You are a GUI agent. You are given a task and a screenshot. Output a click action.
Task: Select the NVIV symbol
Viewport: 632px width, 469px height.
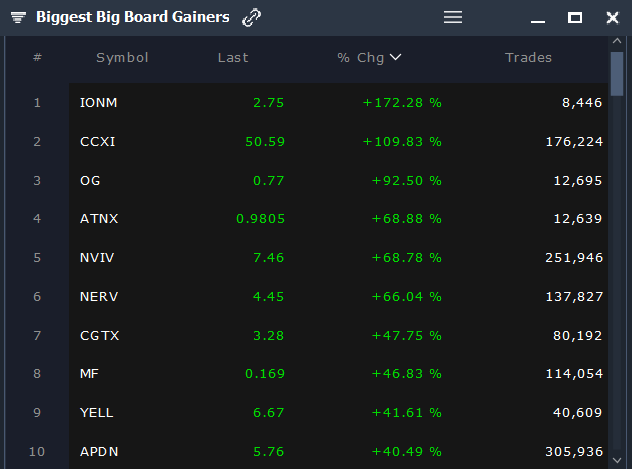pyautogui.click(x=97, y=258)
